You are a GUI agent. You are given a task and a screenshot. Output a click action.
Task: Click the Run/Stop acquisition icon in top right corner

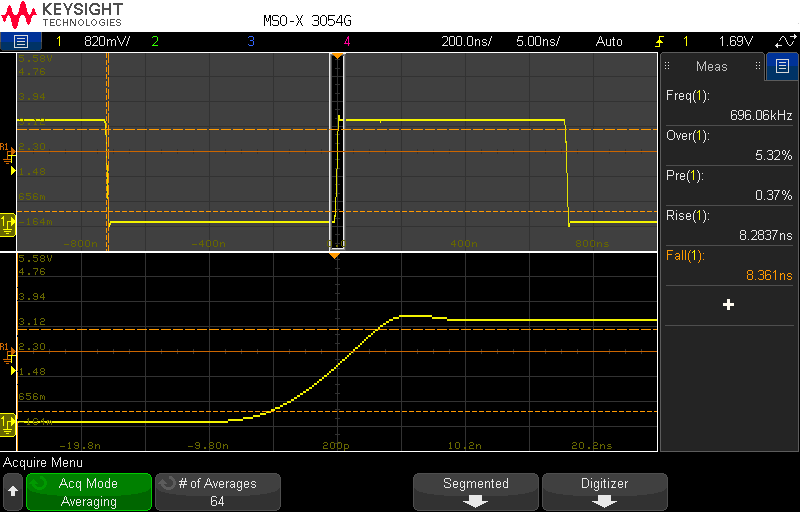[x=785, y=41]
